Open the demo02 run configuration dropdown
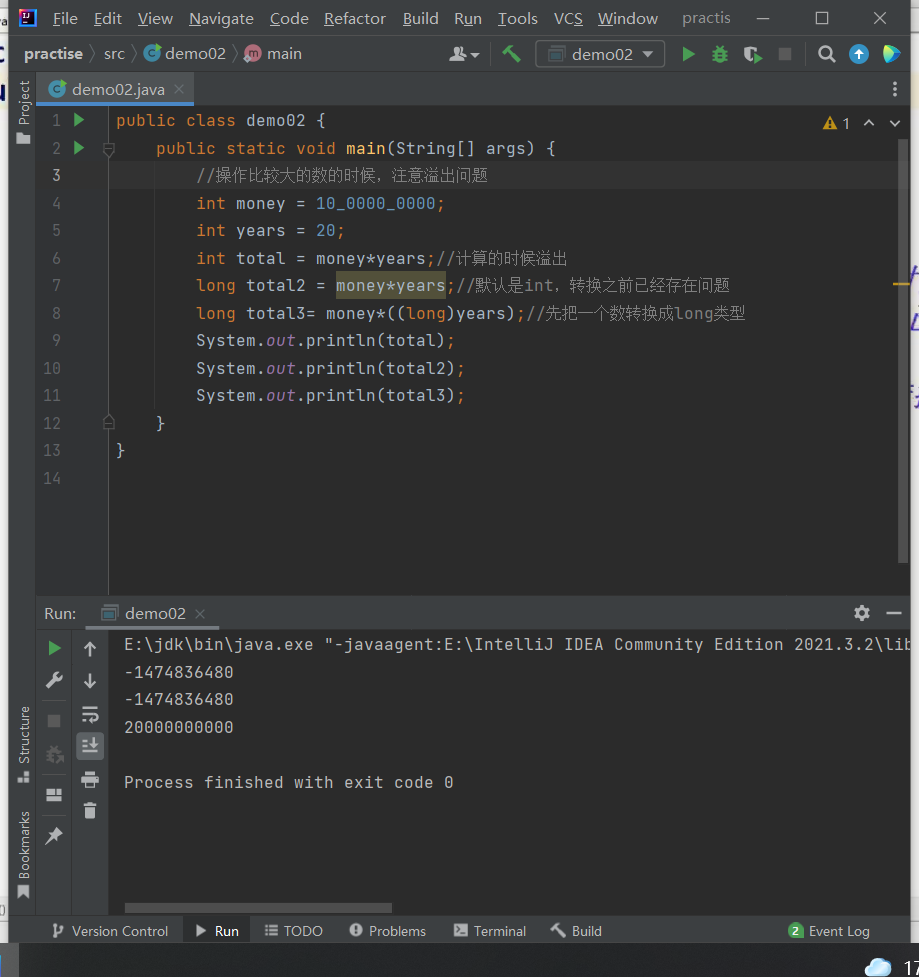Viewport: 919px width, 977px height. tap(600, 54)
